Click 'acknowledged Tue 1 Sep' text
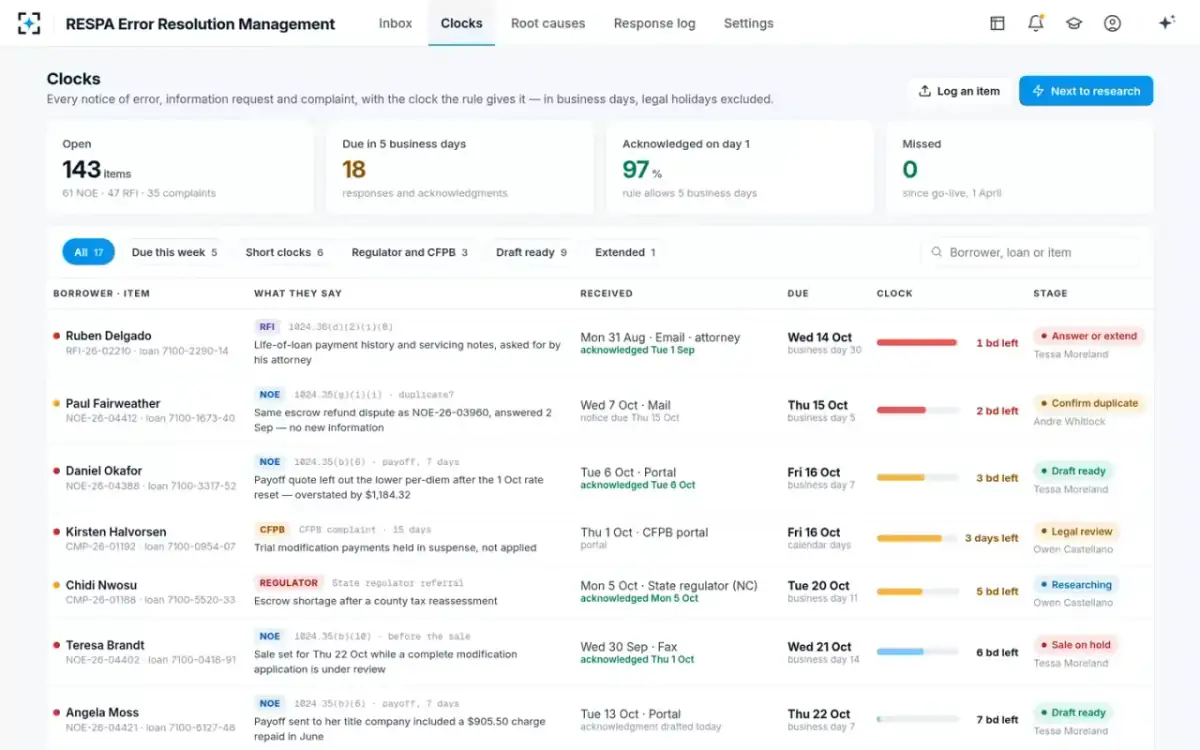This screenshot has height=750, width=1200. [637, 350]
